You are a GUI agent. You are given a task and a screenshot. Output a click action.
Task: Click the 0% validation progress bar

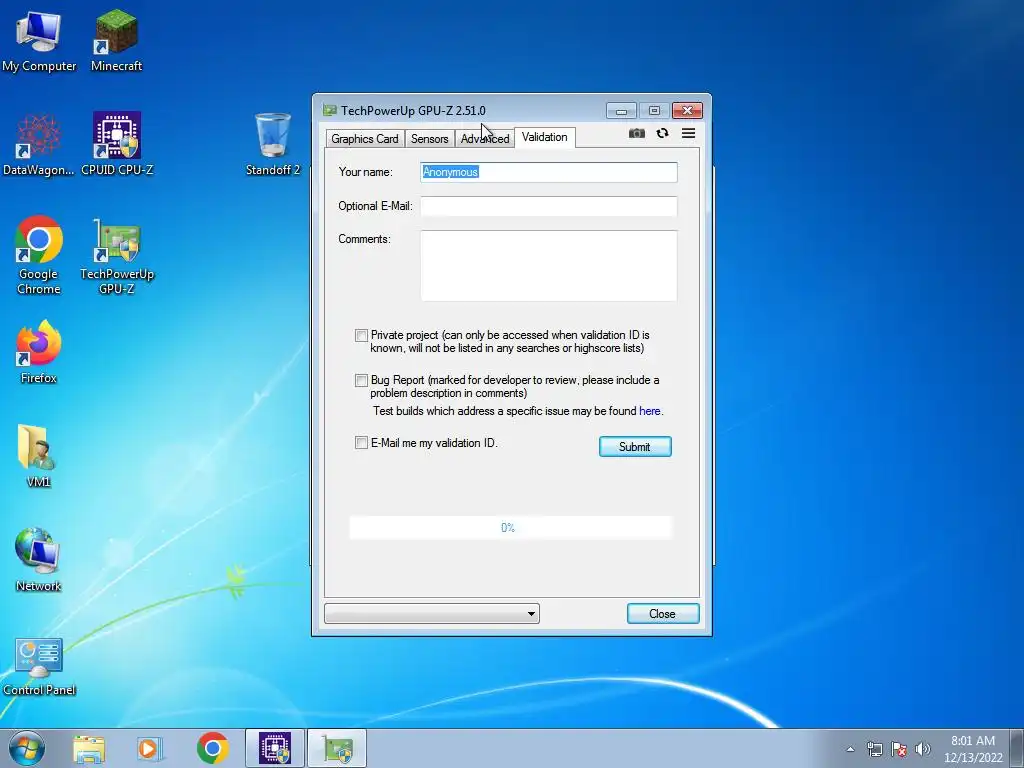[510, 528]
